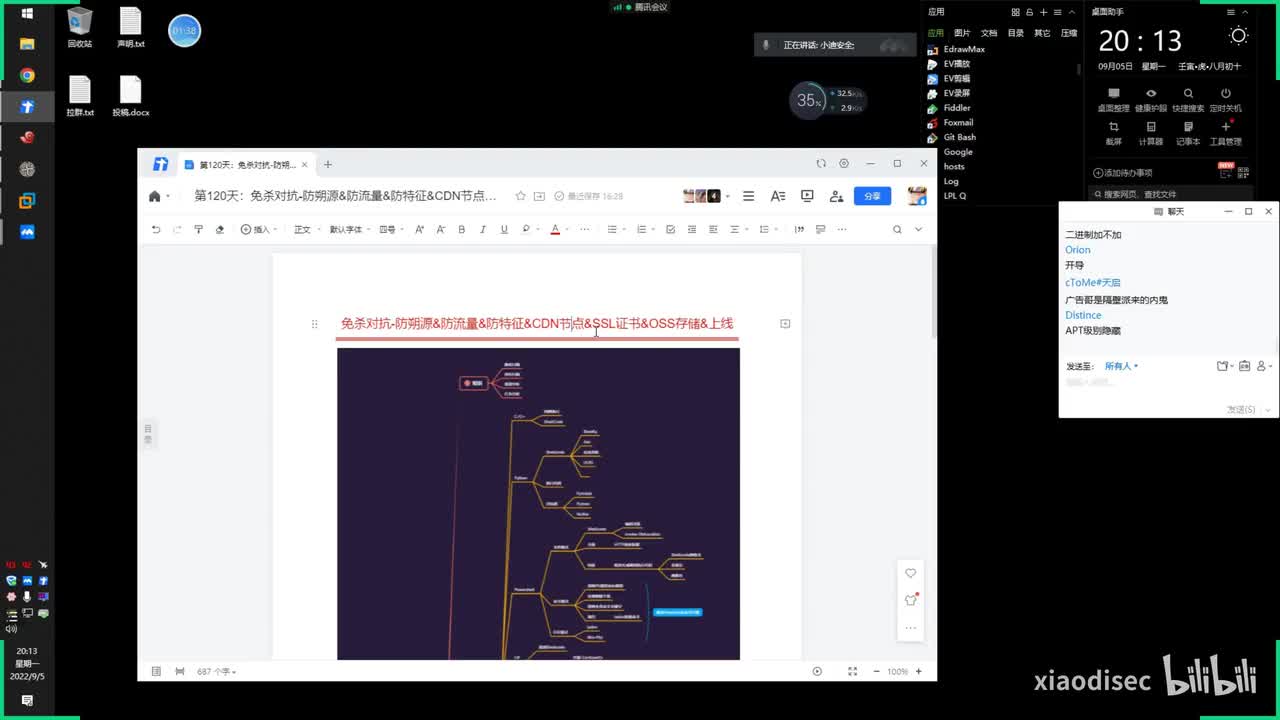
Task: Open a new tab in Tencent Docs
Action: click(x=327, y=164)
